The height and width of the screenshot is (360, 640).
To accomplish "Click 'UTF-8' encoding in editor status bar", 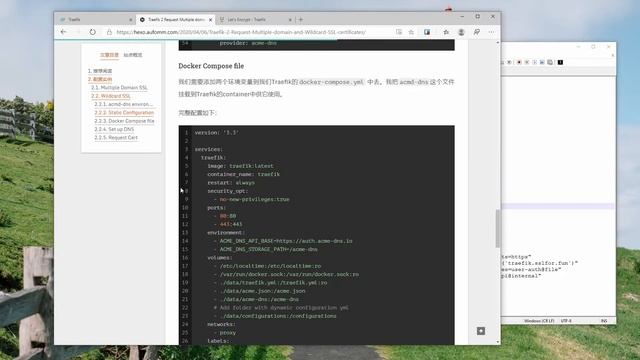I will click(x=566, y=321).
